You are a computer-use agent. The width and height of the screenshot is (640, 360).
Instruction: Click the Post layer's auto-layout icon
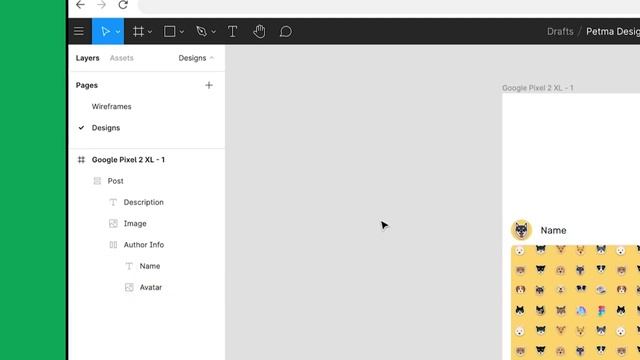click(97, 181)
